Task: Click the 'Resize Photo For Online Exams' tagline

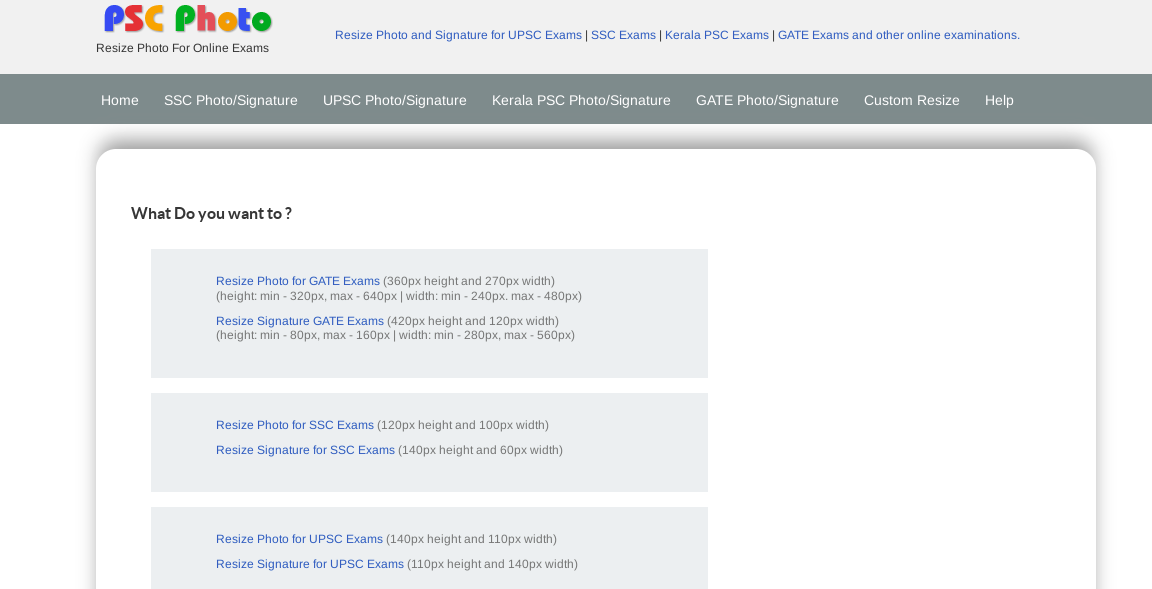Action: 182,48
